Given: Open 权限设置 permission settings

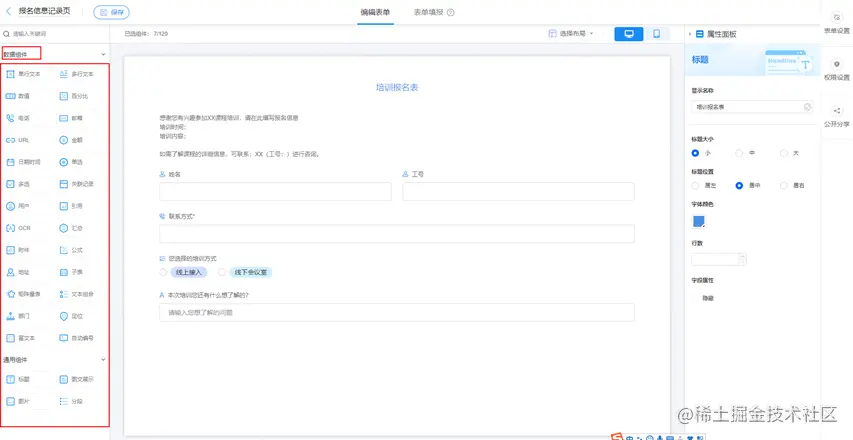Looking at the screenshot, I should click(x=837, y=71).
